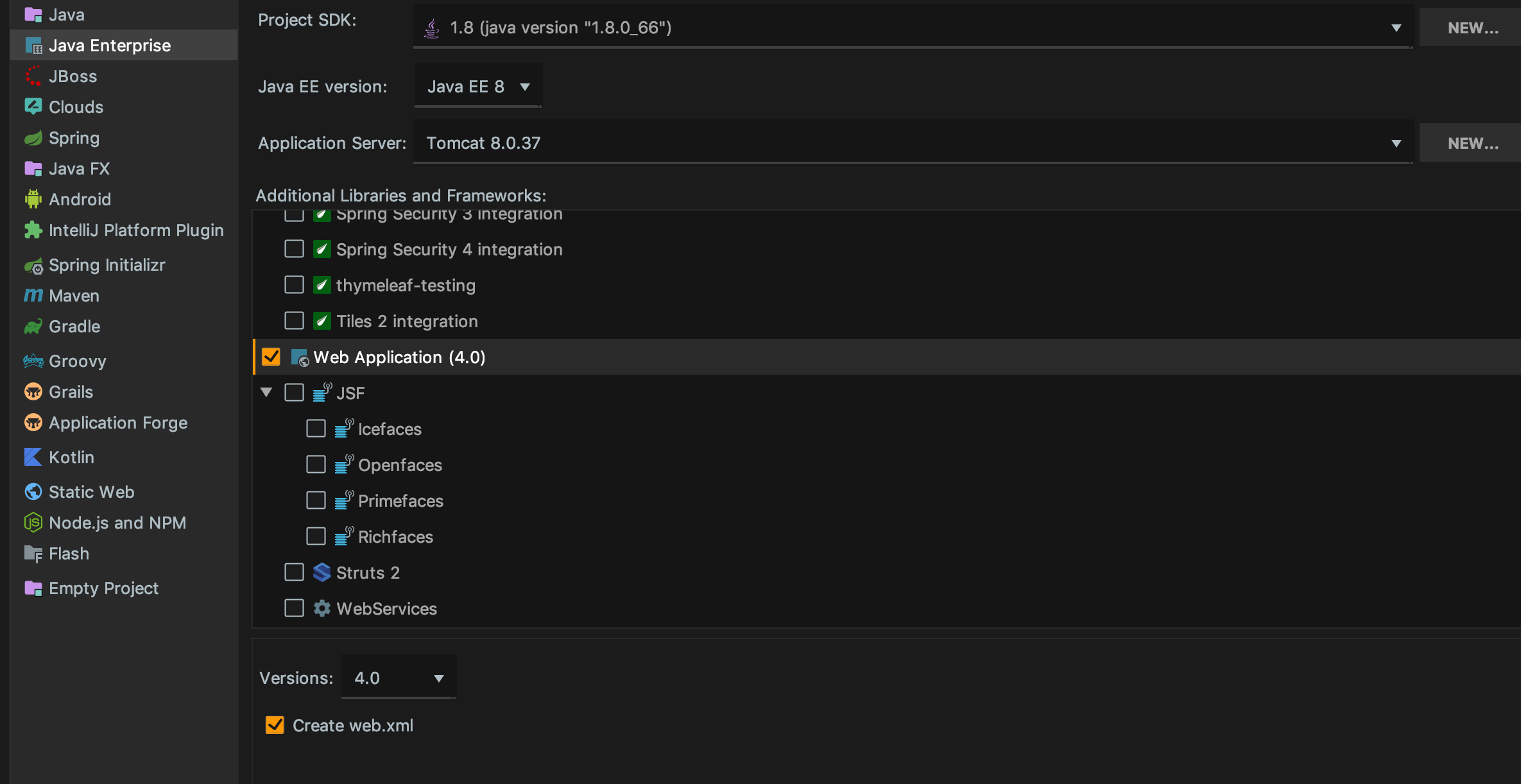Click the Clouds icon
1521x784 pixels.
[x=33, y=107]
